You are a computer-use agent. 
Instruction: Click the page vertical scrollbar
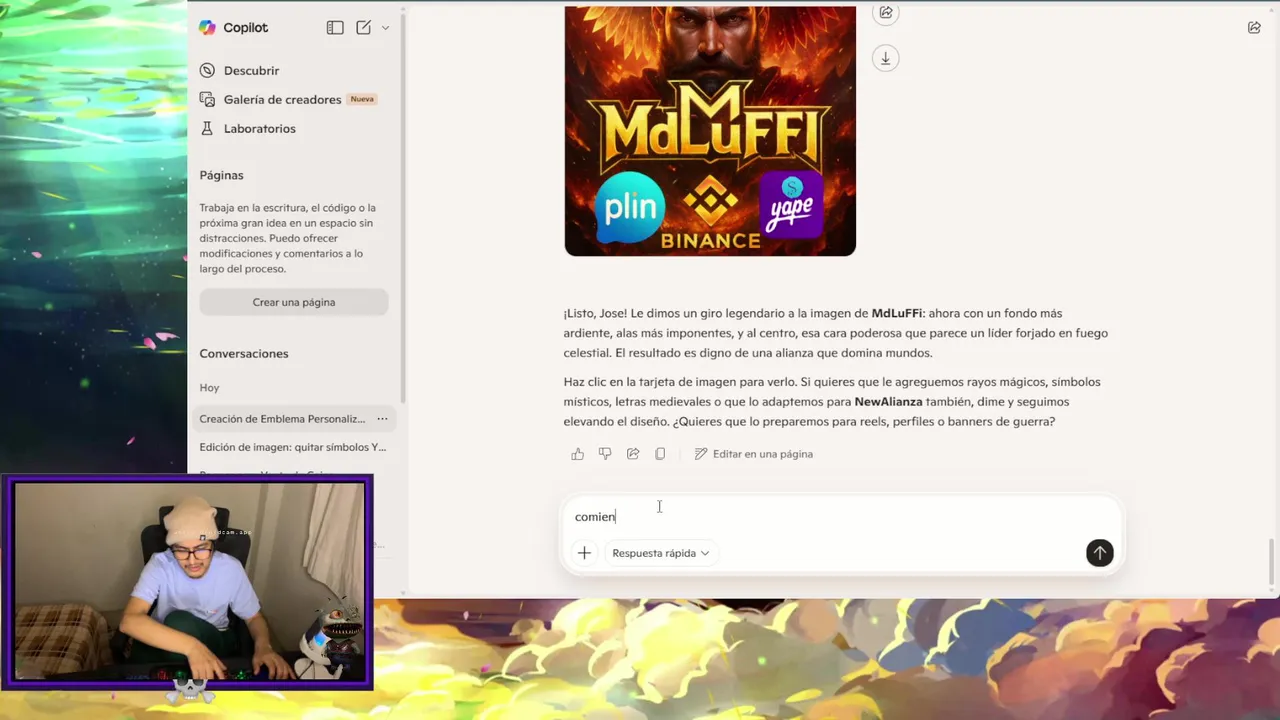(x=1273, y=563)
